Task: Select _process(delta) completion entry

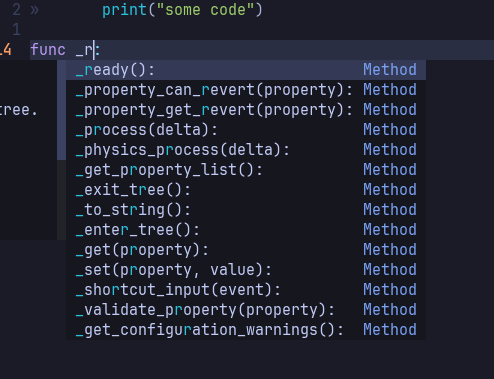Action: (246, 130)
